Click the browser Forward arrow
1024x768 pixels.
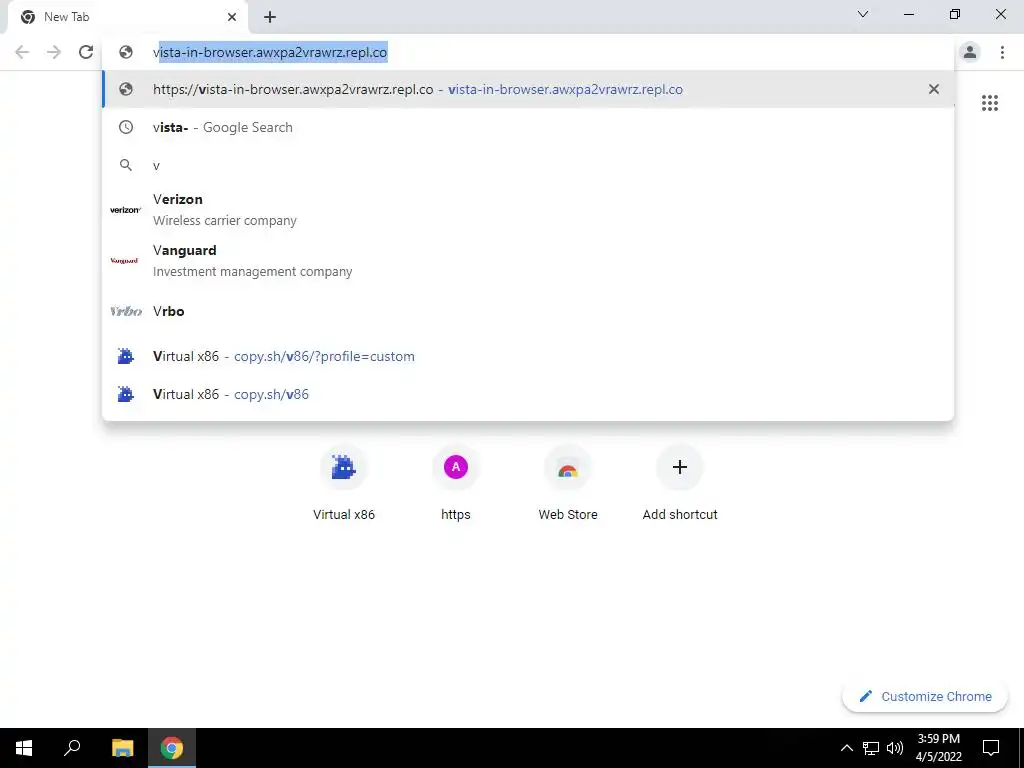click(x=54, y=52)
